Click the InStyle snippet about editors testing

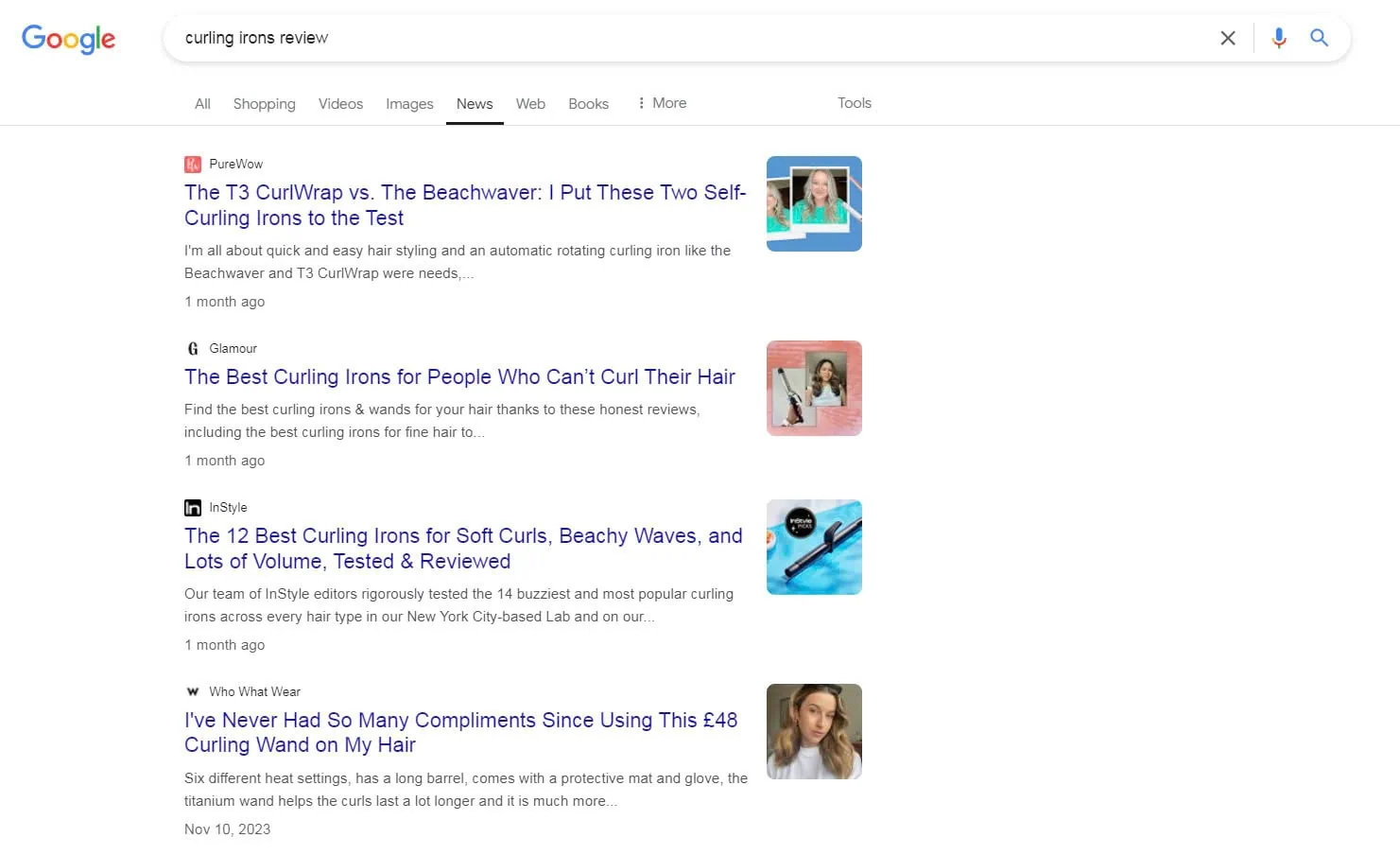tap(458, 605)
